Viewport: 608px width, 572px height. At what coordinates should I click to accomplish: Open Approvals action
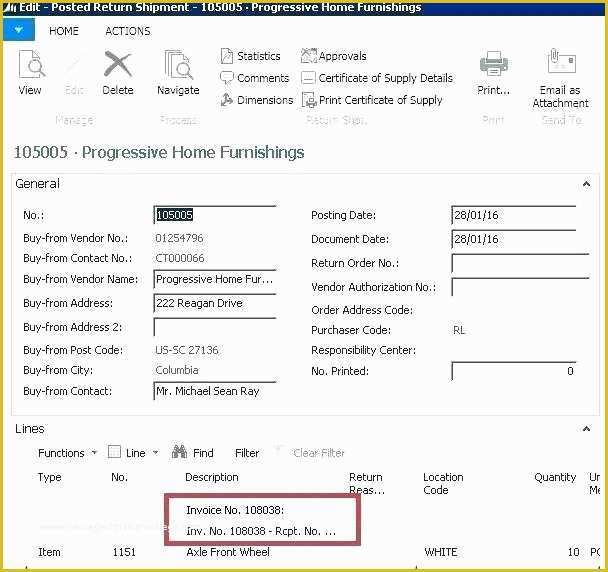[x=333, y=56]
